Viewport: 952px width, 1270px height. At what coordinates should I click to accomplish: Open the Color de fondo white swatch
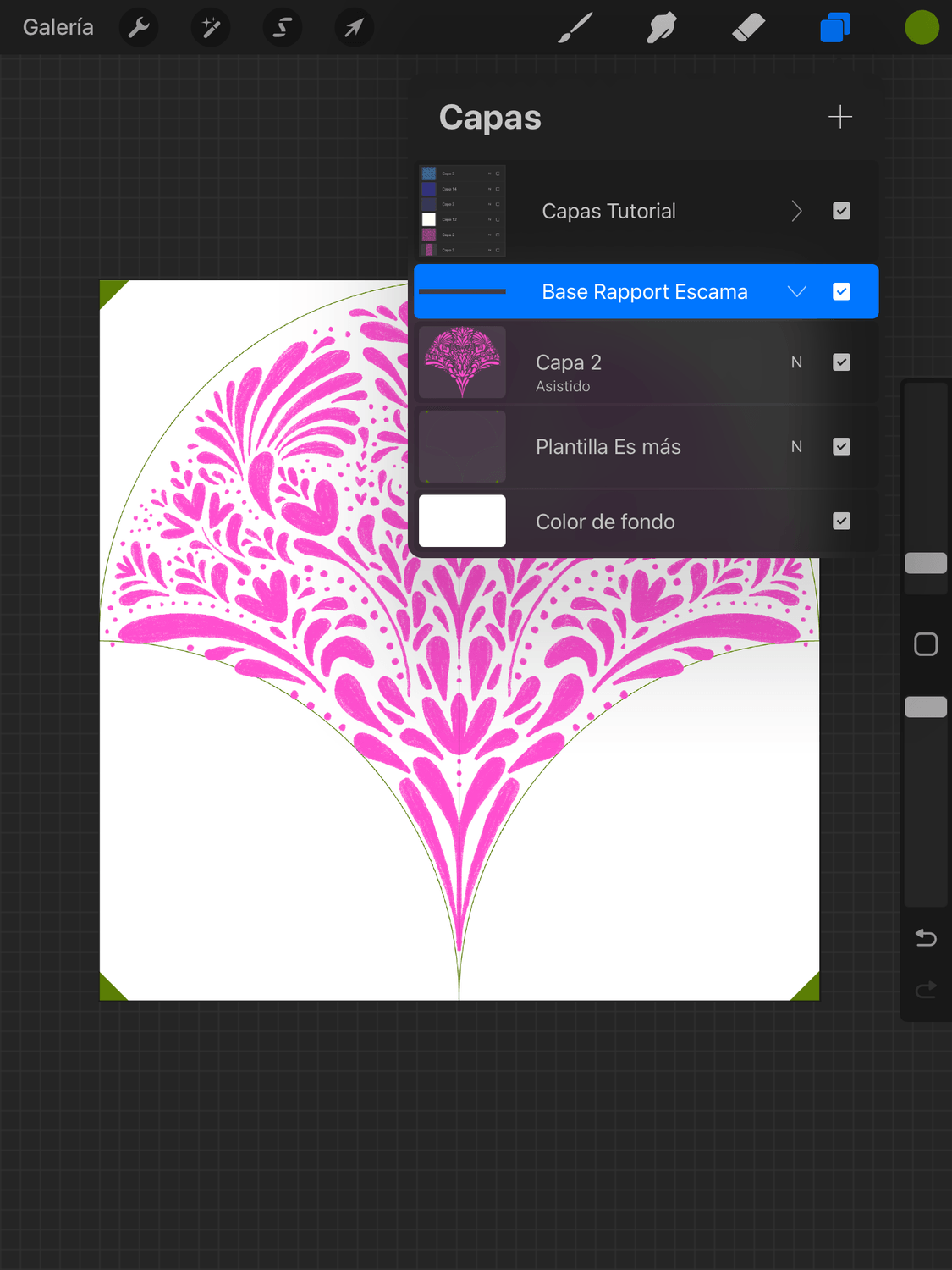[x=462, y=521]
